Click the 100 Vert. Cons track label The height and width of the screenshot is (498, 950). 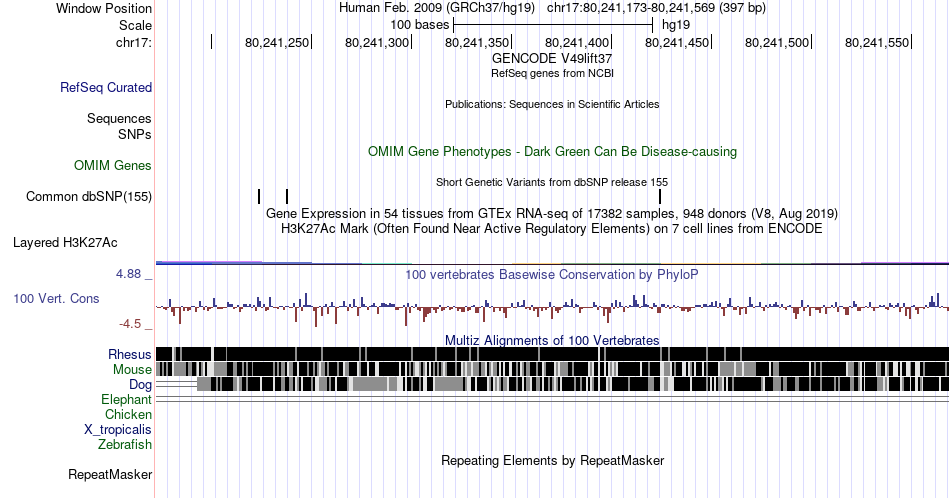[x=56, y=298]
